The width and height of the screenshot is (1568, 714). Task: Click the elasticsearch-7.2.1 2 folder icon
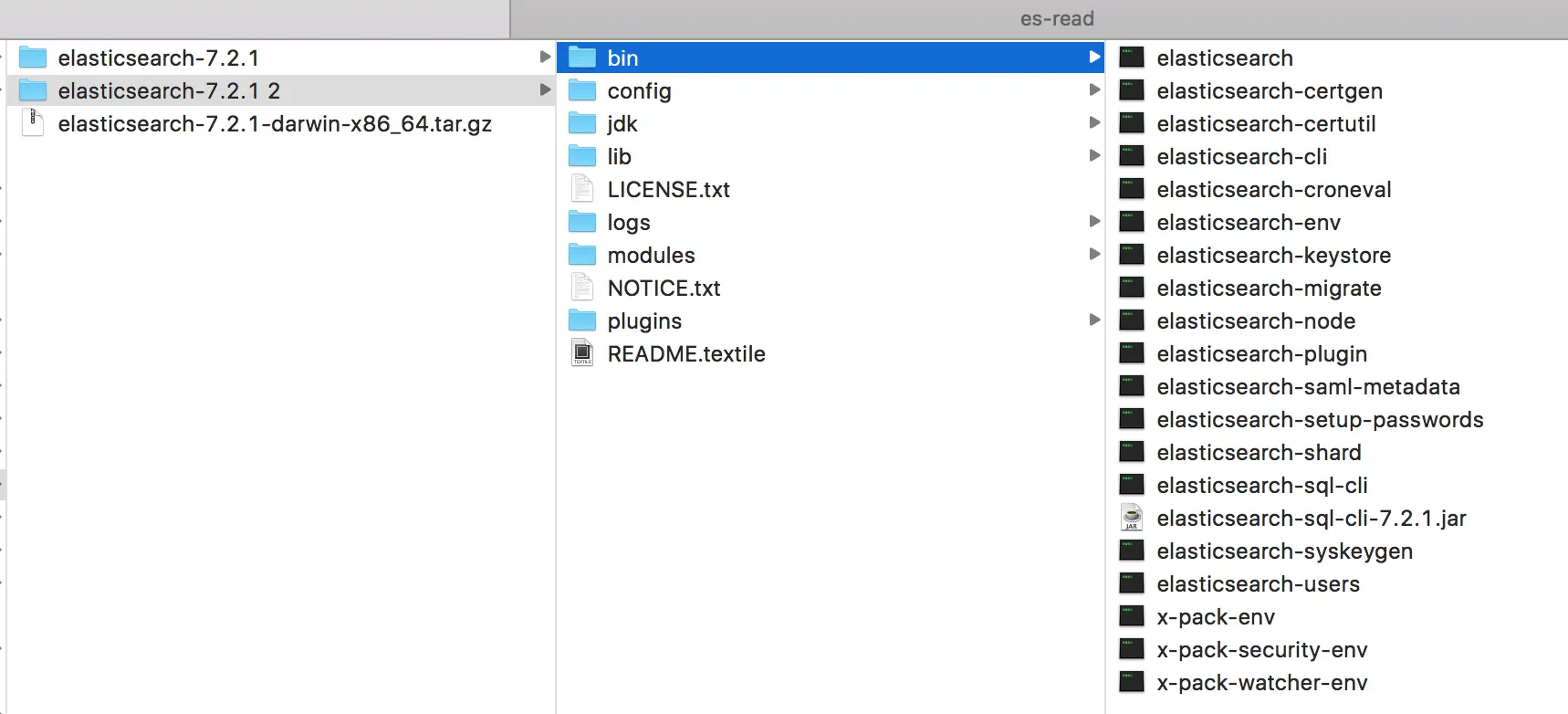pyautogui.click(x=33, y=90)
